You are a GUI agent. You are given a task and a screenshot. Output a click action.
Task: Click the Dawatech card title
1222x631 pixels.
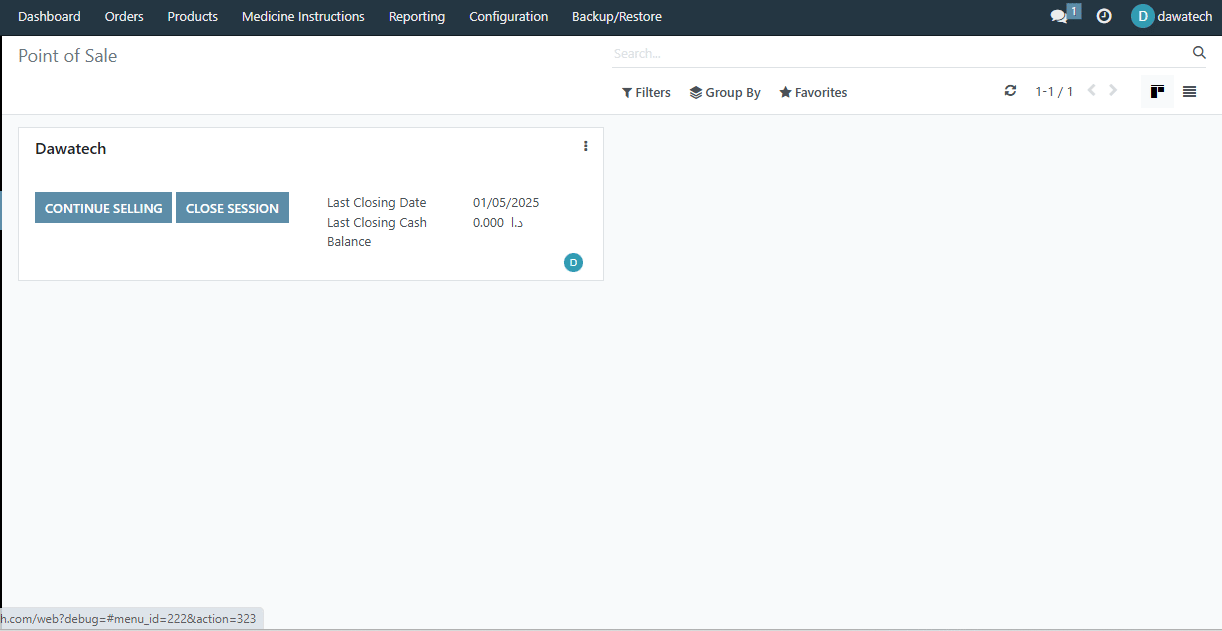click(x=70, y=149)
